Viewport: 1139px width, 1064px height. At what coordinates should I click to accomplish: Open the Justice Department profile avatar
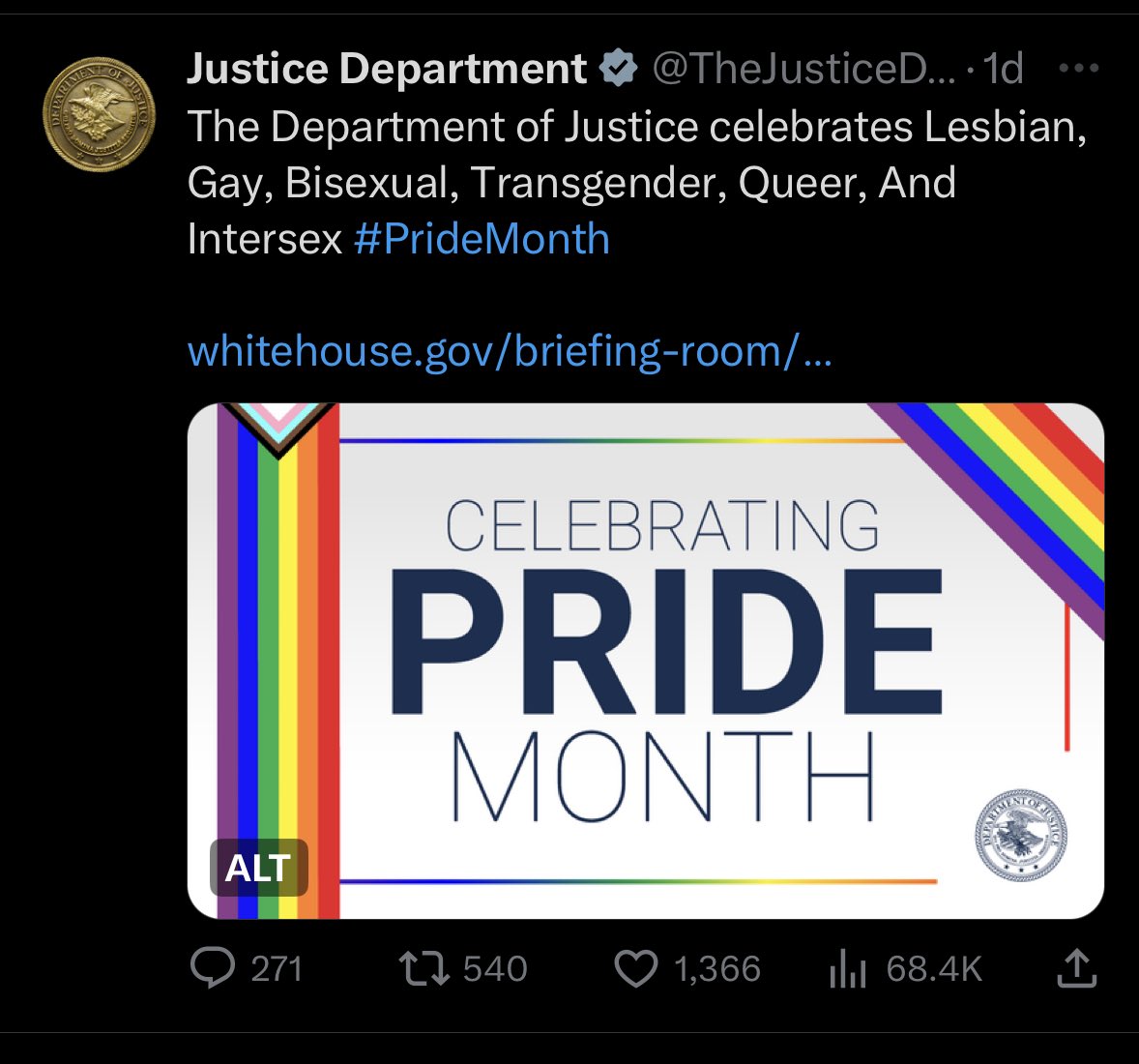99,115
